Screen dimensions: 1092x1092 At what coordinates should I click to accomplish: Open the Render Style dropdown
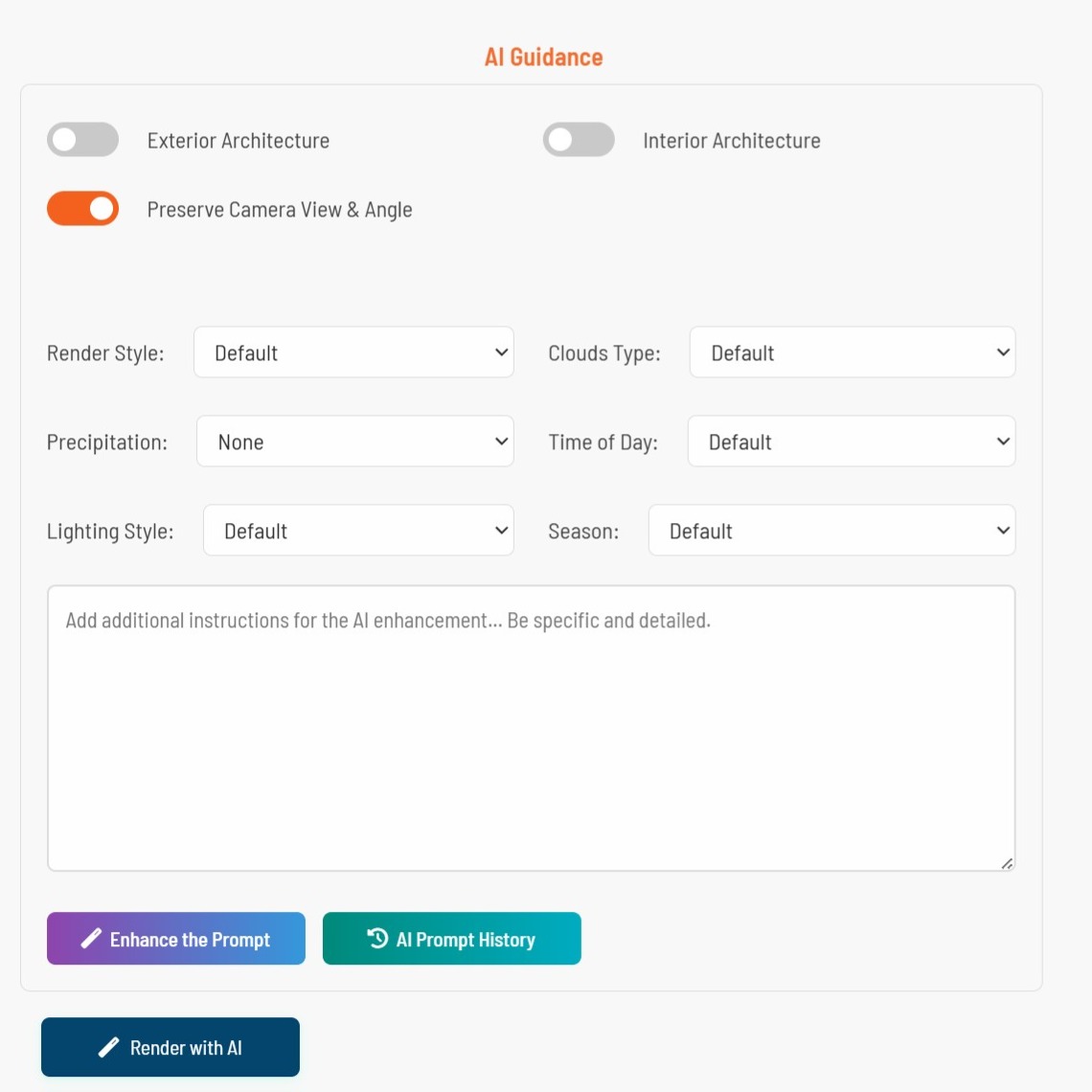[x=353, y=352]
